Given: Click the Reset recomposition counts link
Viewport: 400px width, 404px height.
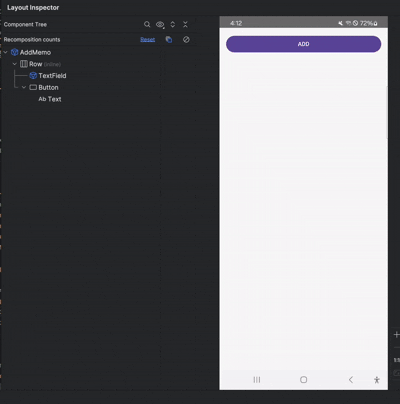Looking at the screenshot, I should (148, 40).
